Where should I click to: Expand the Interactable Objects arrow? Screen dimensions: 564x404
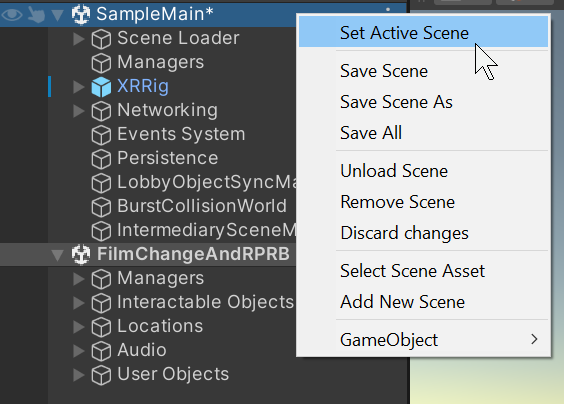78,303
